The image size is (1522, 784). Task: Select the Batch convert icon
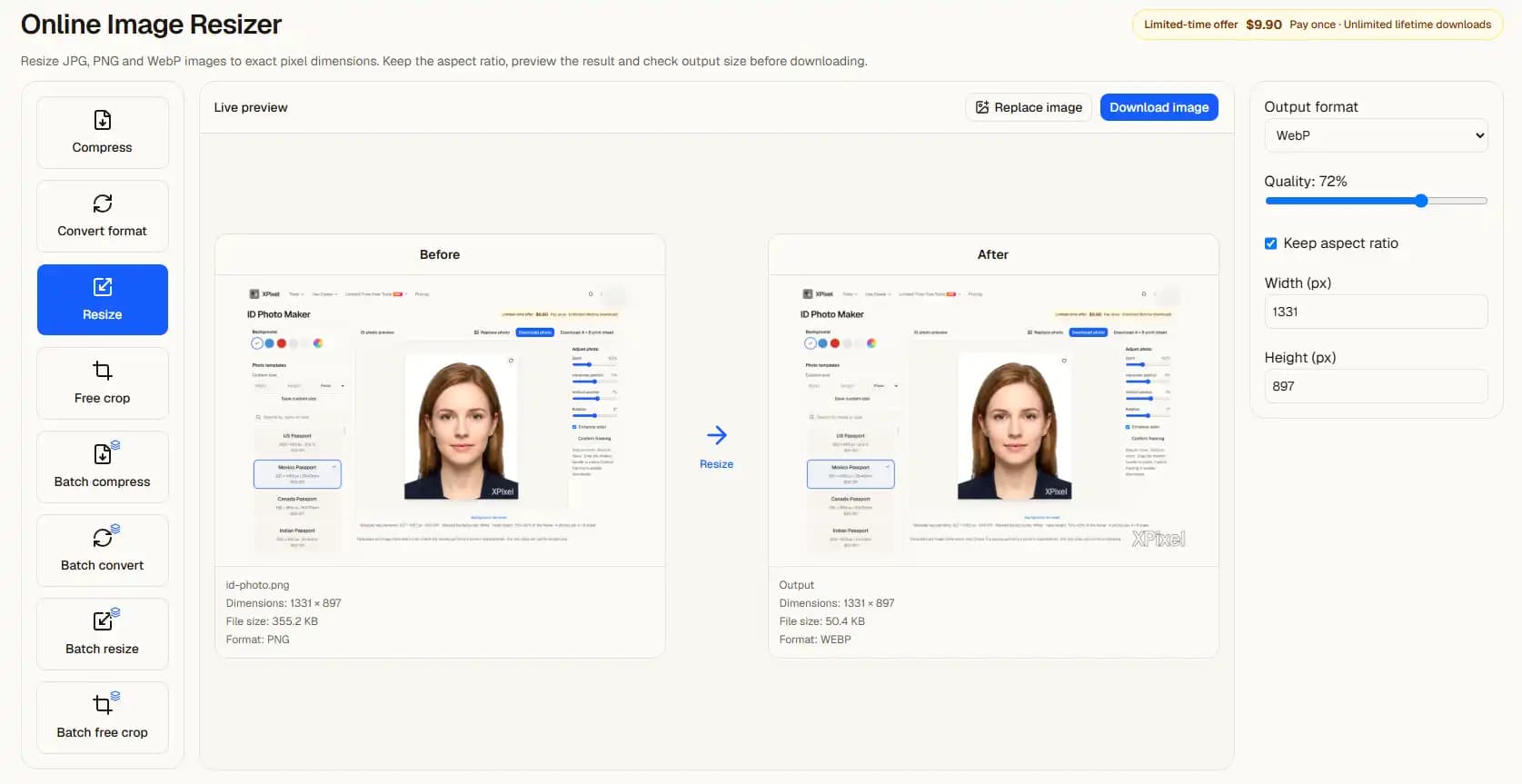(x=105, y=536)
